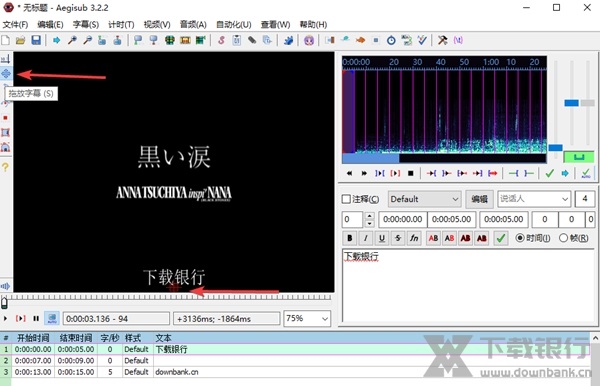Click the 文本 column header
600x386 pixels.
pos(163,338)
